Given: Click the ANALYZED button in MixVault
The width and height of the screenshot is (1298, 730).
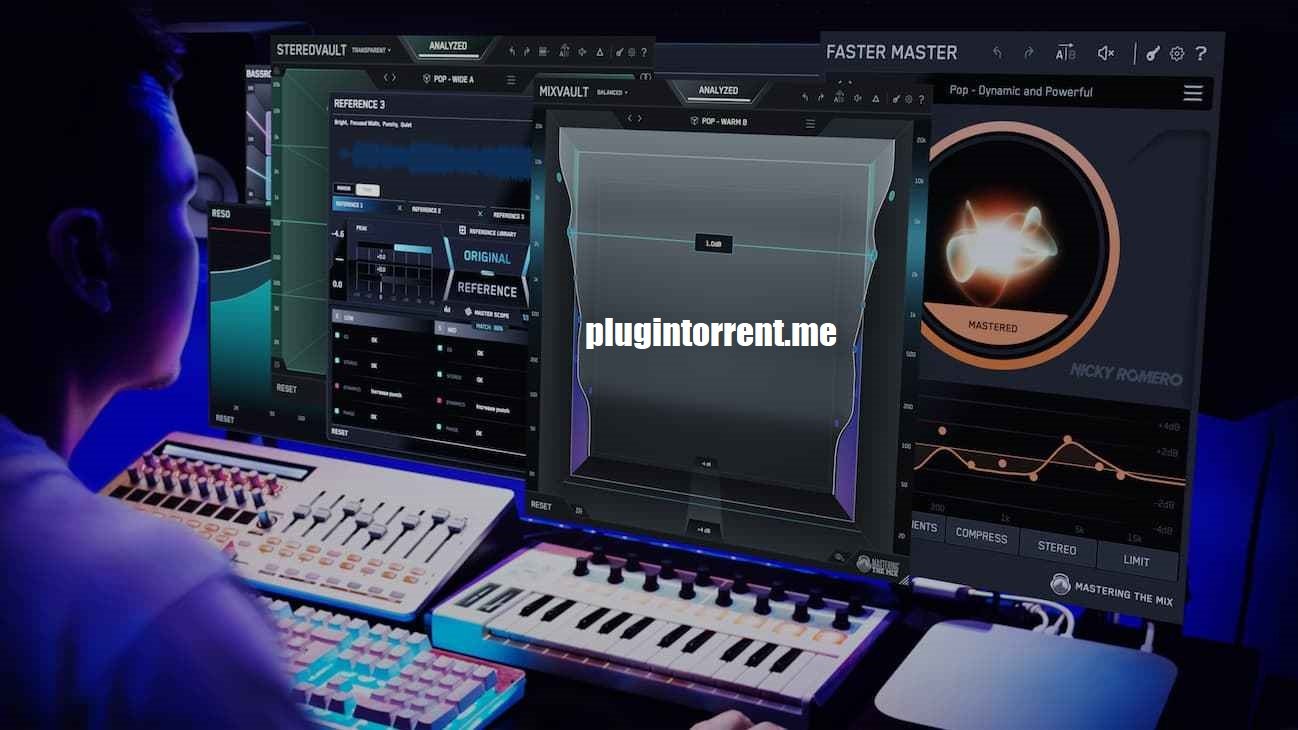Looking at the screenshot, I should 718,91.
